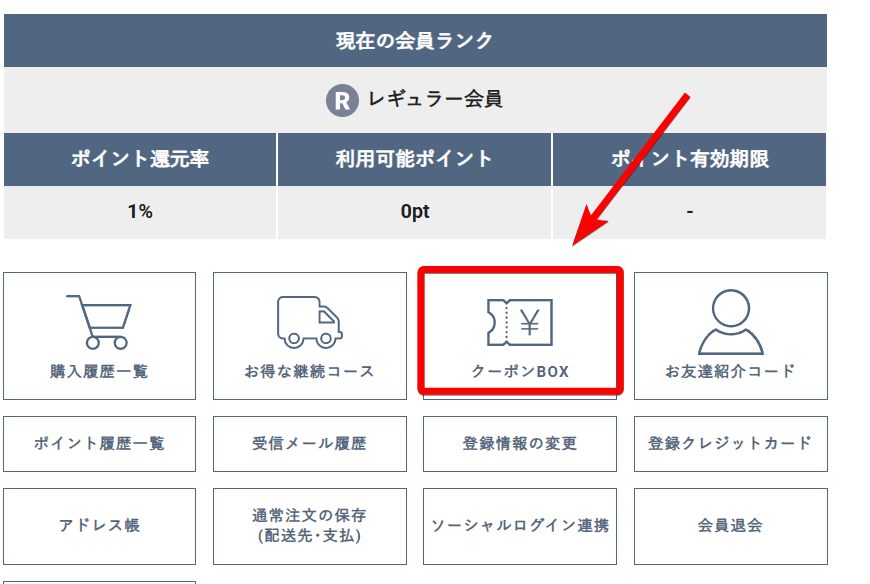
Task: Open the アドレス帳 address book
Action: click(99, 525)
